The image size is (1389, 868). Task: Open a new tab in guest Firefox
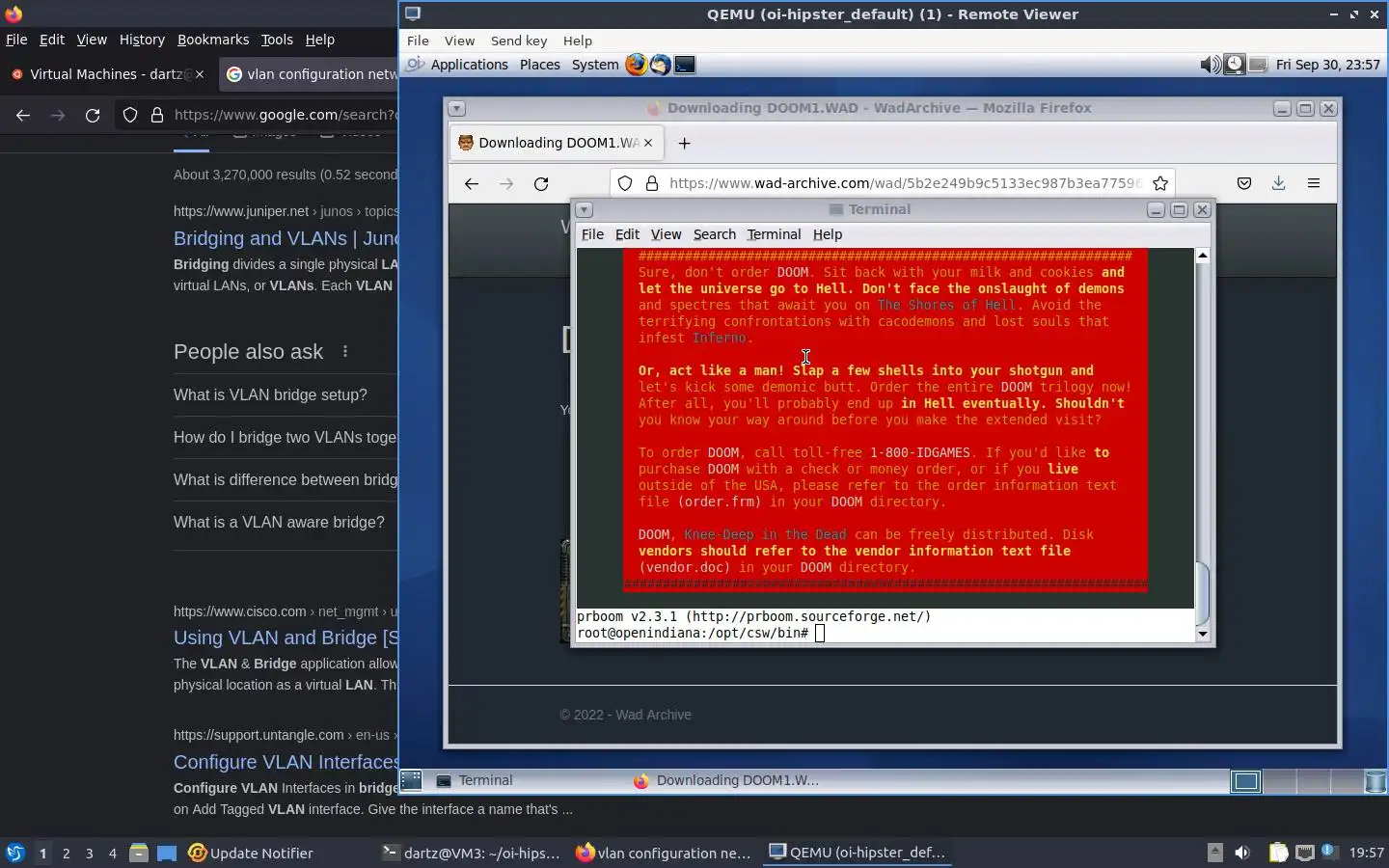[685, 143]
